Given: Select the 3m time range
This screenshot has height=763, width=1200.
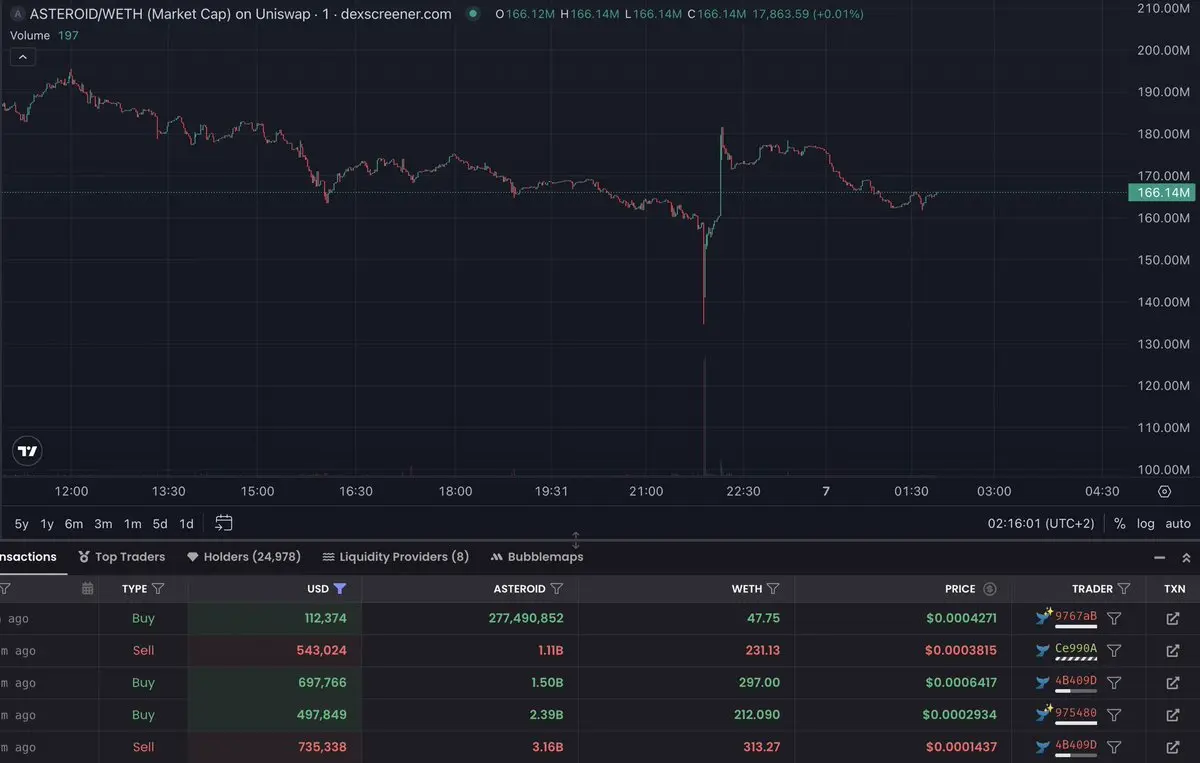Looking at the screenshot, I should [103, 524].
